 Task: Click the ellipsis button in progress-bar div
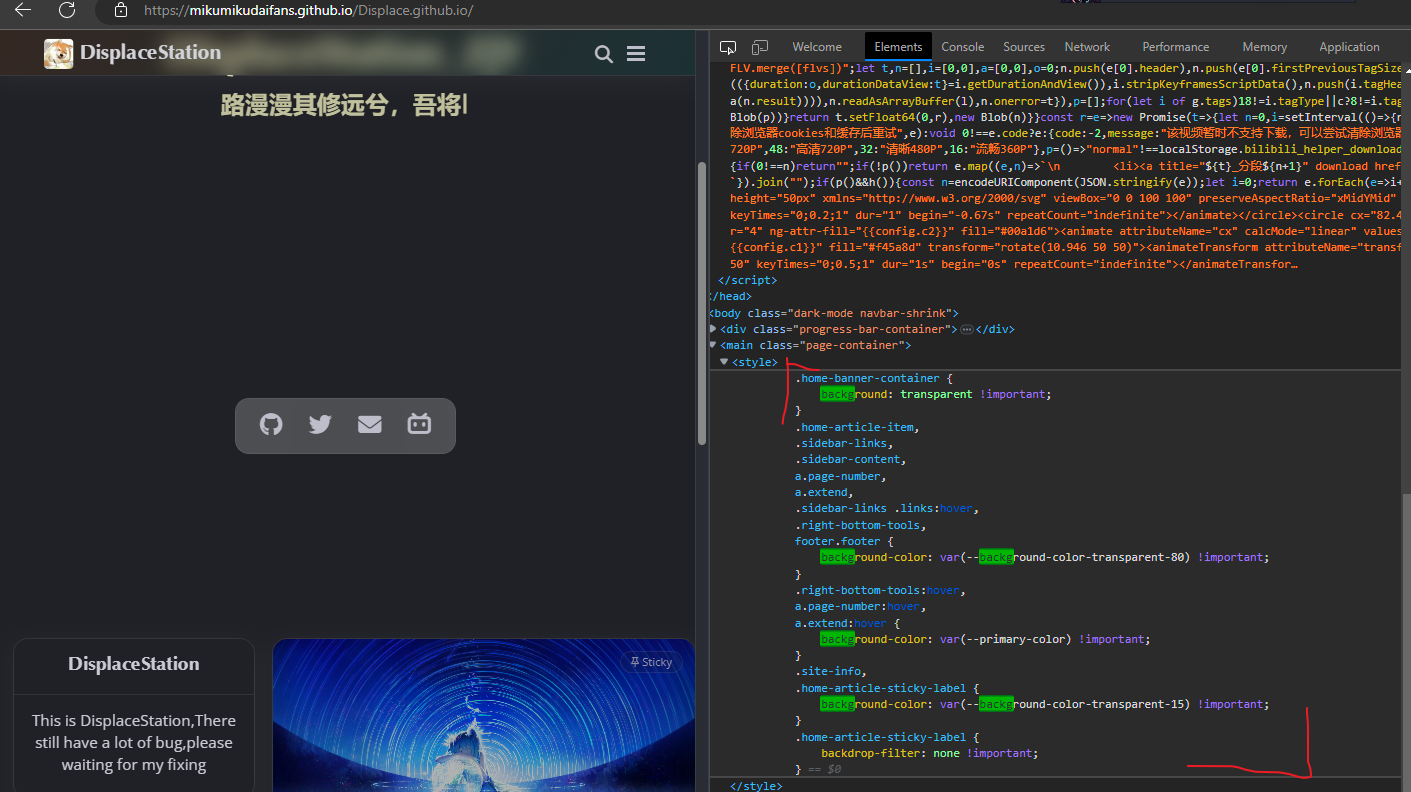point(966,329)
